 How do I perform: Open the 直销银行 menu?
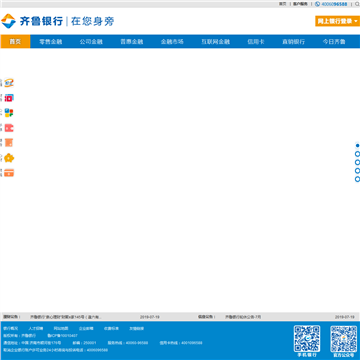tap(293, 42)
